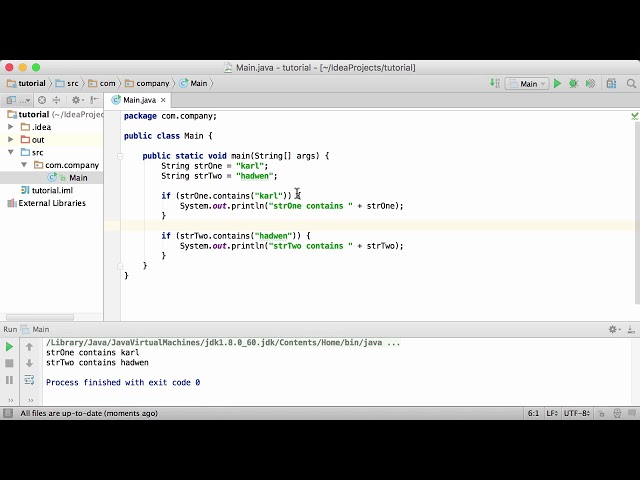This screenshot has width=640, height=480.
Task: Select com.company package in the tree
Action: [x=51, y=165]
